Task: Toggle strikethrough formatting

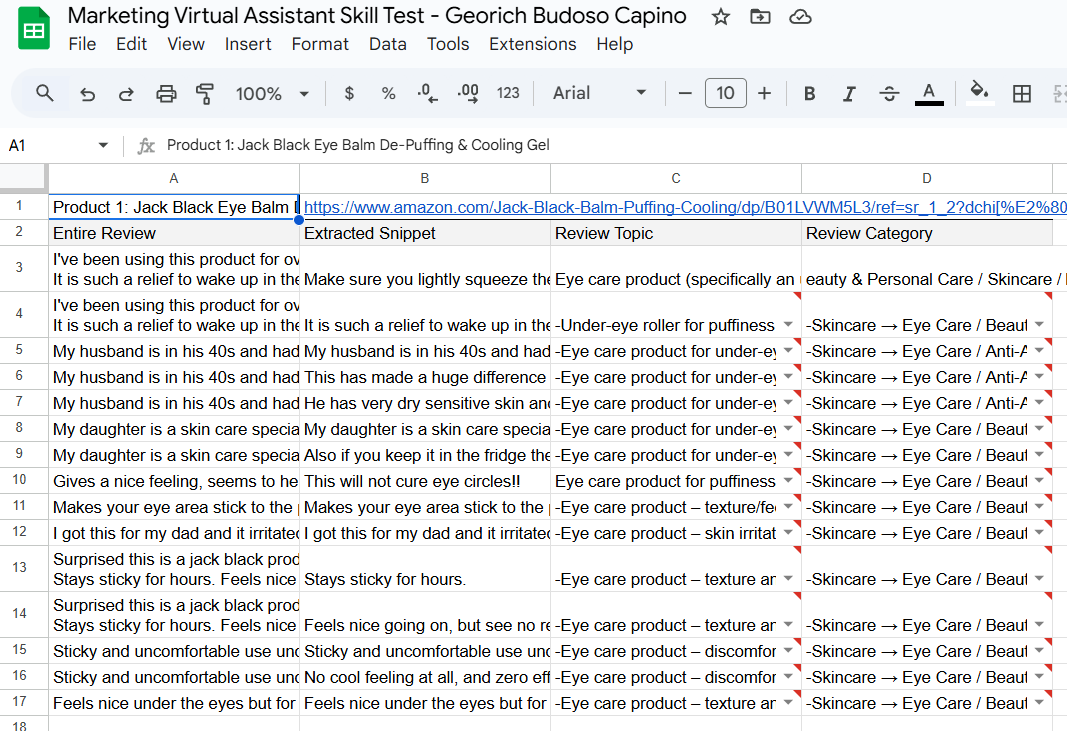Action: pyautogui.click(x=889, y=94)
